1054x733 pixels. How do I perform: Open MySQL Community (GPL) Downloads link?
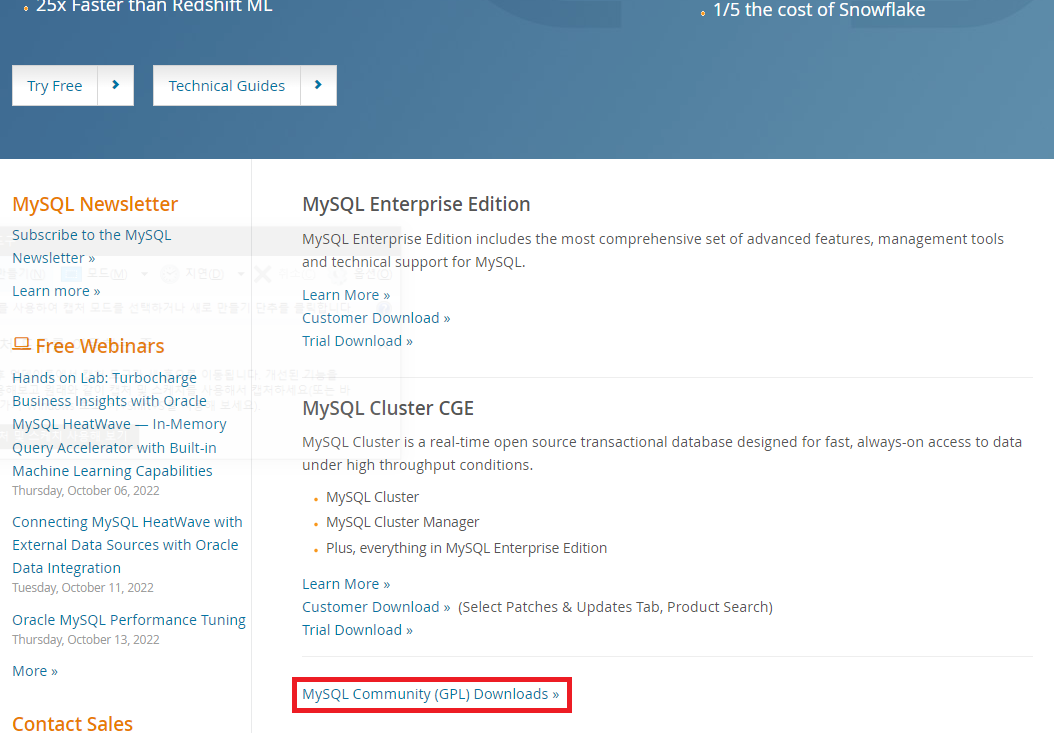[431, 694]
